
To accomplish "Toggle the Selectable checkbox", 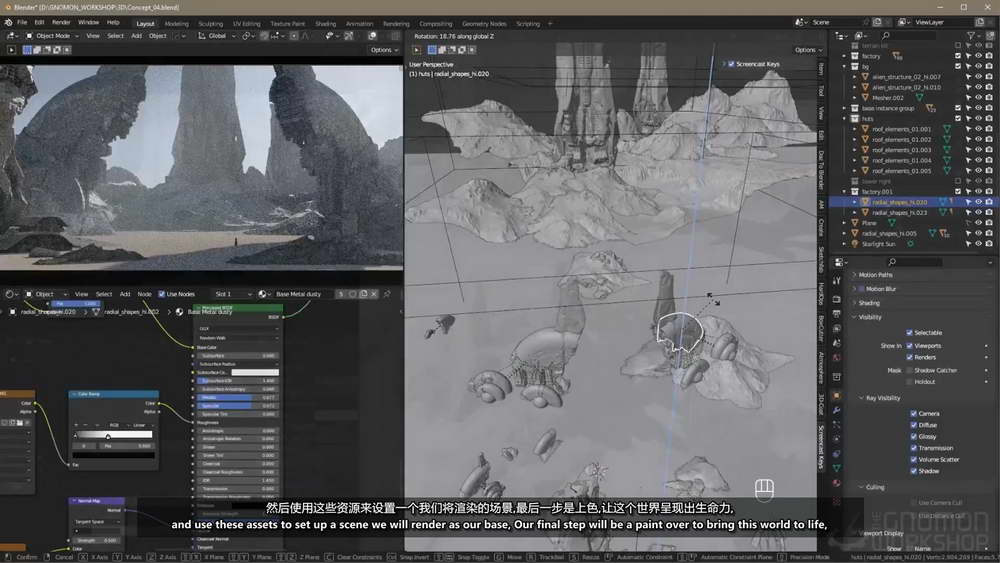I will pos(909,333).
